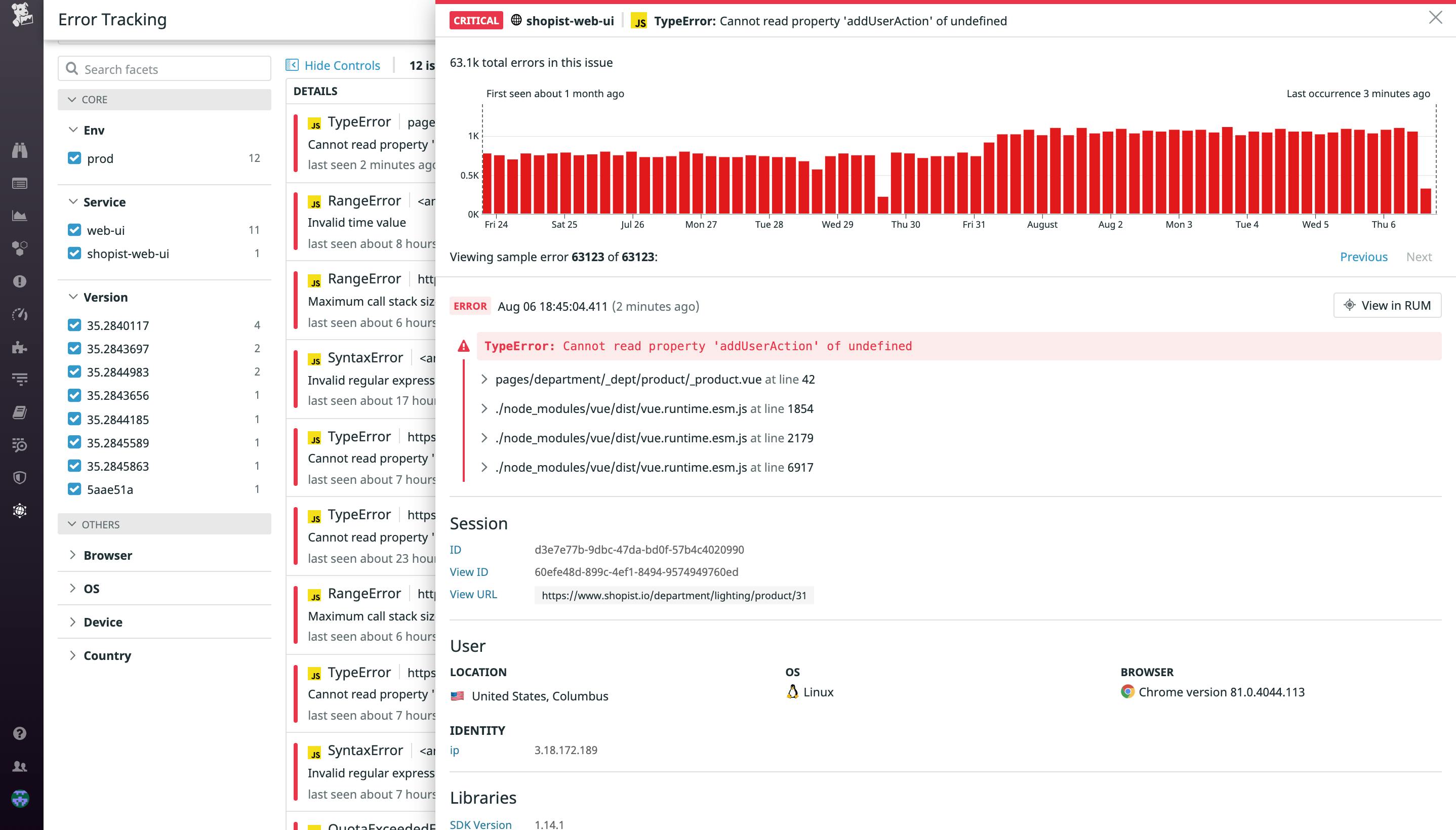Open the security shield icon in sidebar
The height and width of the screenshot is (830, 1456).
(20, 478)
